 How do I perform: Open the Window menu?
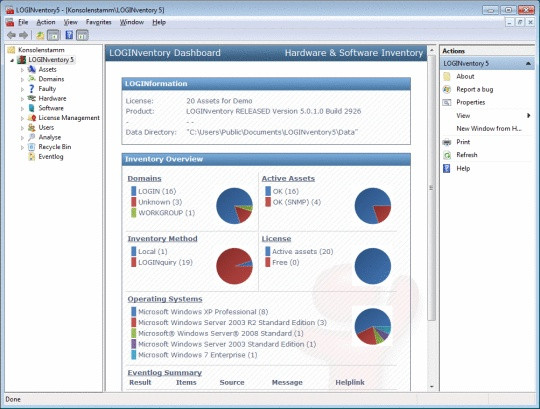(132, 22)
